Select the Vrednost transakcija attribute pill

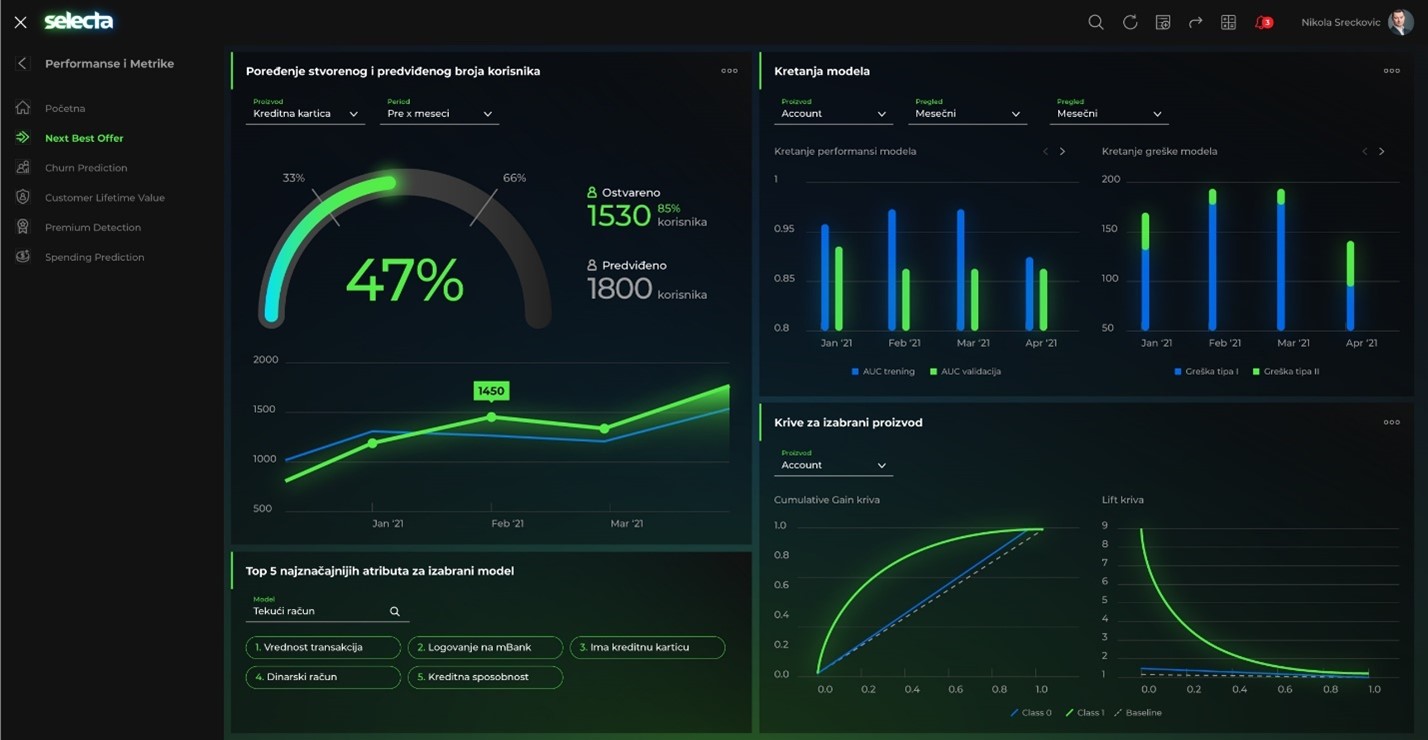pyautogui.click(x=322, y=647)
